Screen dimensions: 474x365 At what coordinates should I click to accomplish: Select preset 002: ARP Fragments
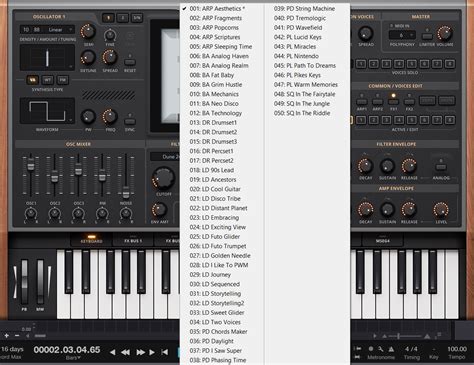point(216,18)
